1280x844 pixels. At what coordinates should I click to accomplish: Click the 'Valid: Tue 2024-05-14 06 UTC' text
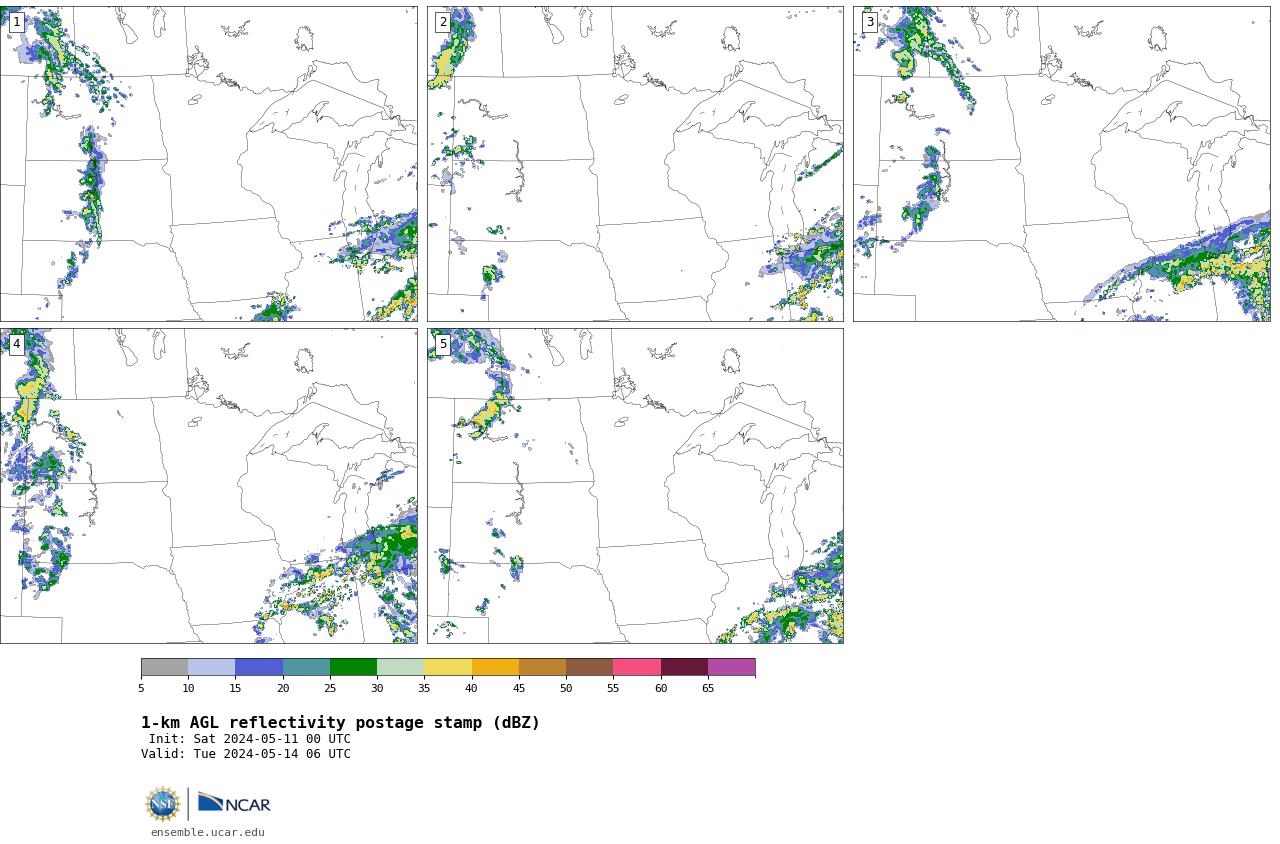click(246, 754)
